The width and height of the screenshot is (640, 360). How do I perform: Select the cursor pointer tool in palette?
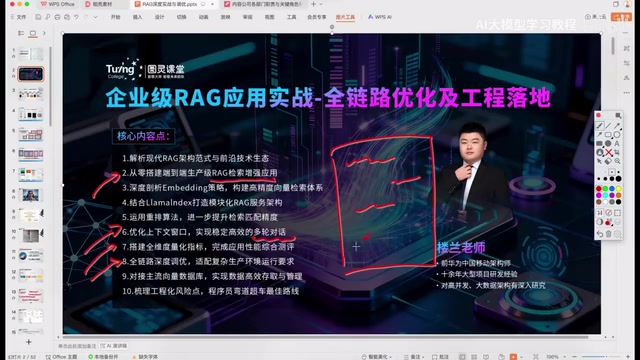(599, 161)
